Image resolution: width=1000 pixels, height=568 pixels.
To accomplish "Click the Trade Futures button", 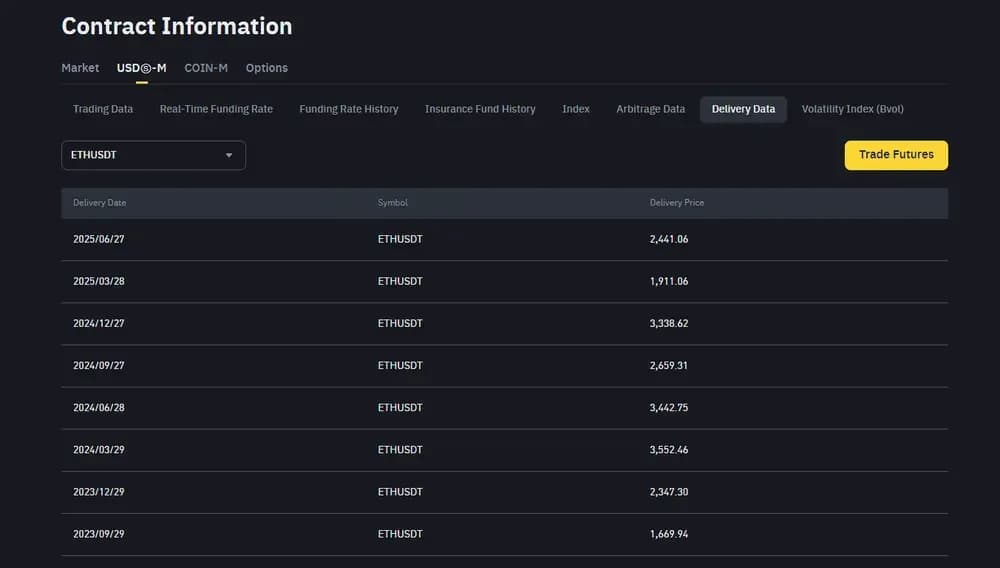I will click(896, 155).
